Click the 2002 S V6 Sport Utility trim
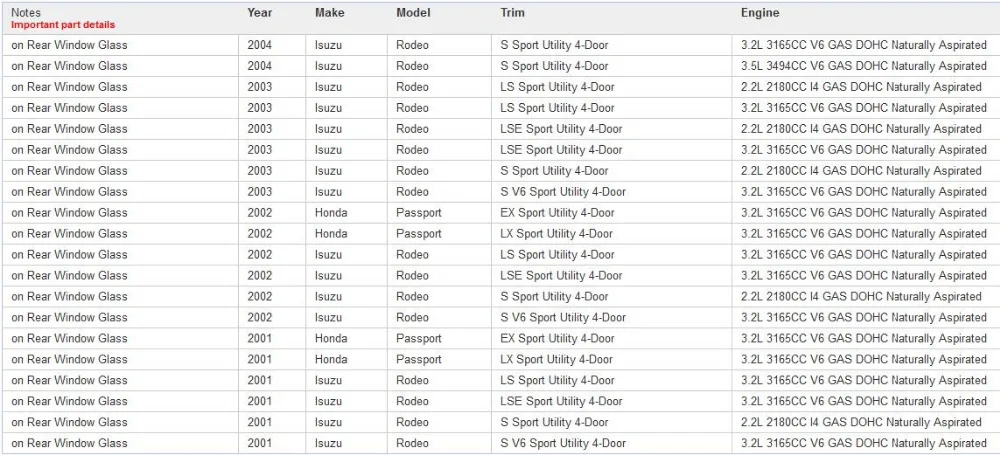 pos(563,317)
